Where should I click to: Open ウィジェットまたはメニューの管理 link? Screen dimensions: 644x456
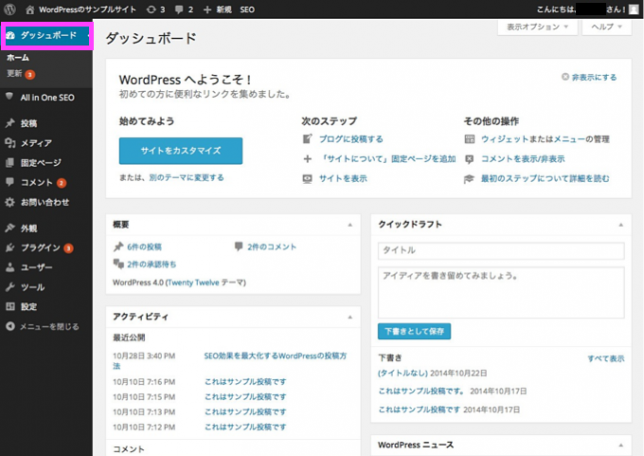point(545,139)
